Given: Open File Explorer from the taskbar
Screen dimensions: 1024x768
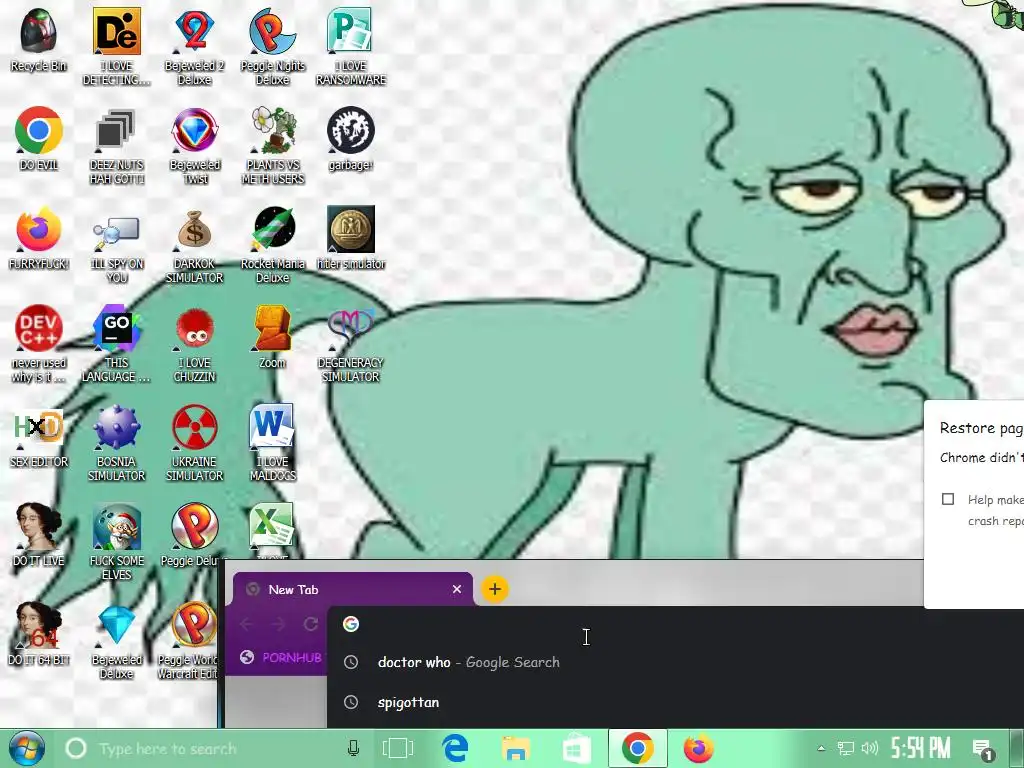Looking at the screenshot, I should click(515, 748).
